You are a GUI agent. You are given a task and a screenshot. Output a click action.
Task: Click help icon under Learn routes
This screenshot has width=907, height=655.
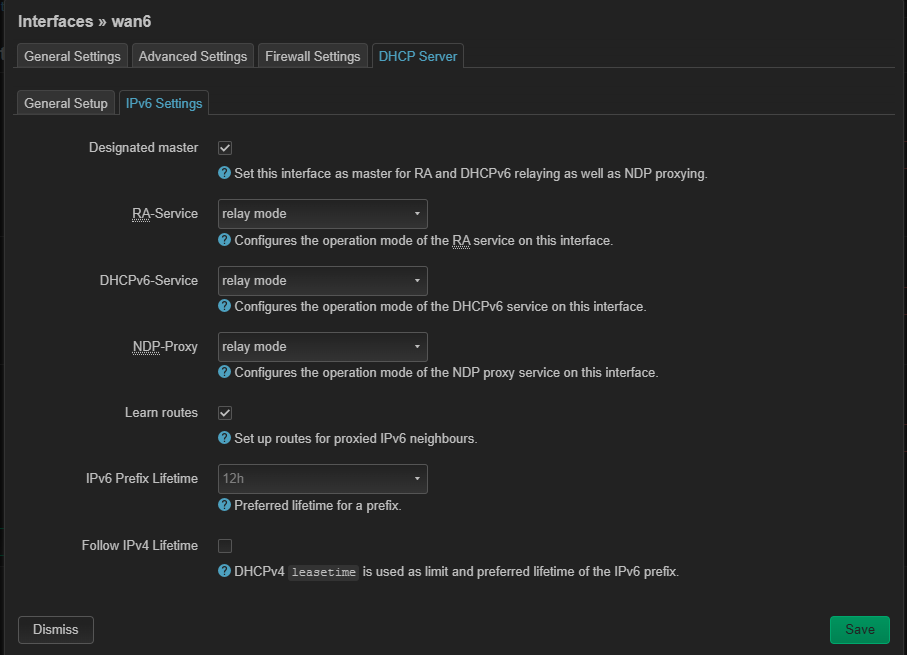[225, 438]
